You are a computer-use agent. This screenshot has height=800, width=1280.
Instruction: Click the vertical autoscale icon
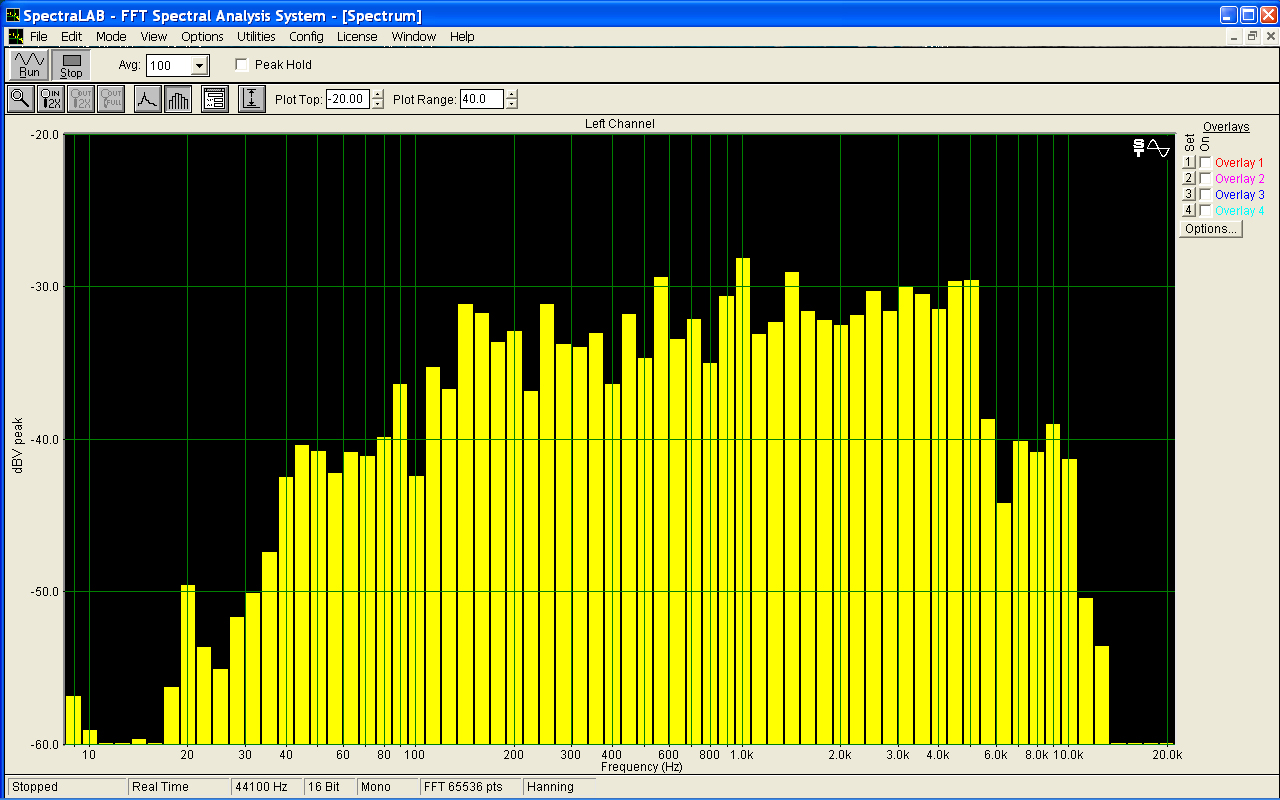252,99
